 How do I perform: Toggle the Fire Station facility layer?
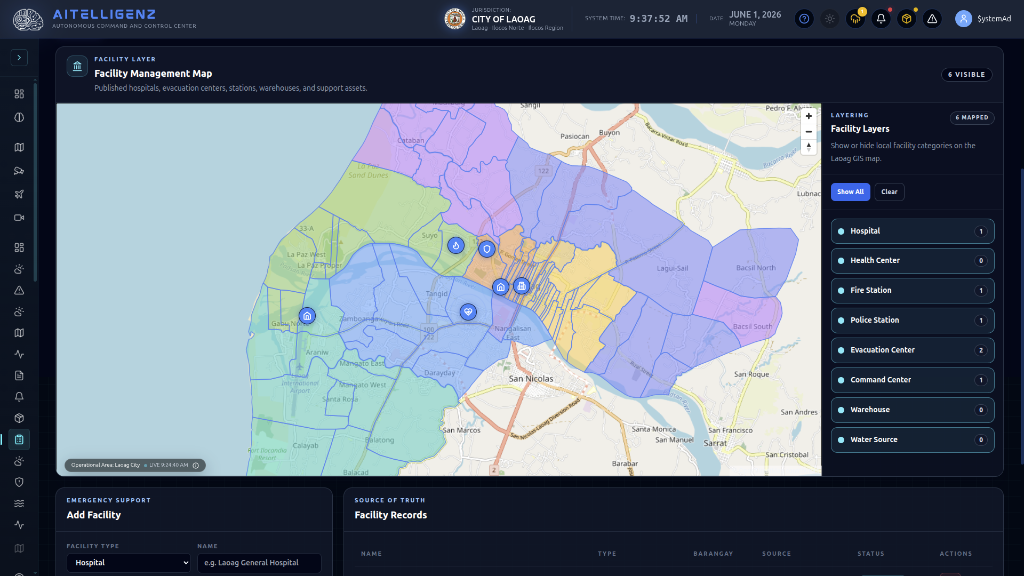[x=912, y=291]
